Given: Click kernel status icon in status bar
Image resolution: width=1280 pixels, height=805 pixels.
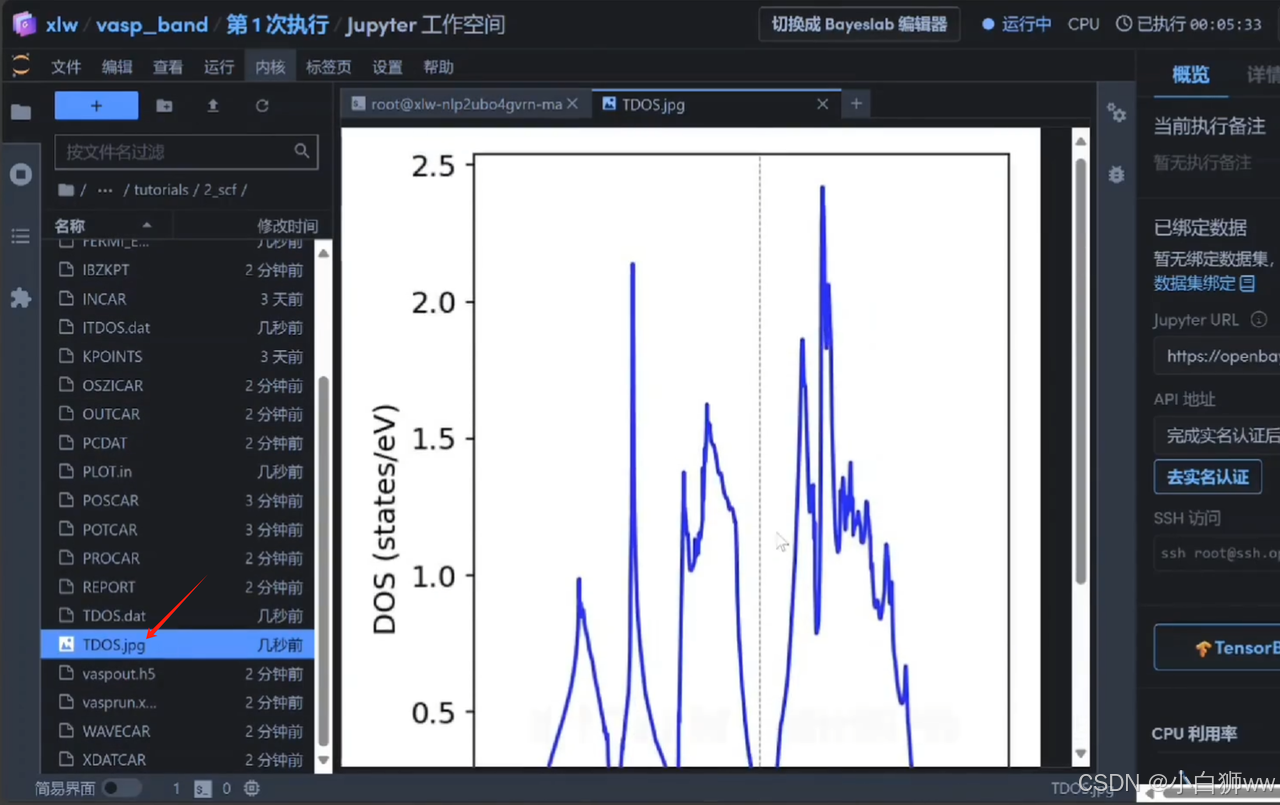Looking at the screenshot, I should 252,788.
